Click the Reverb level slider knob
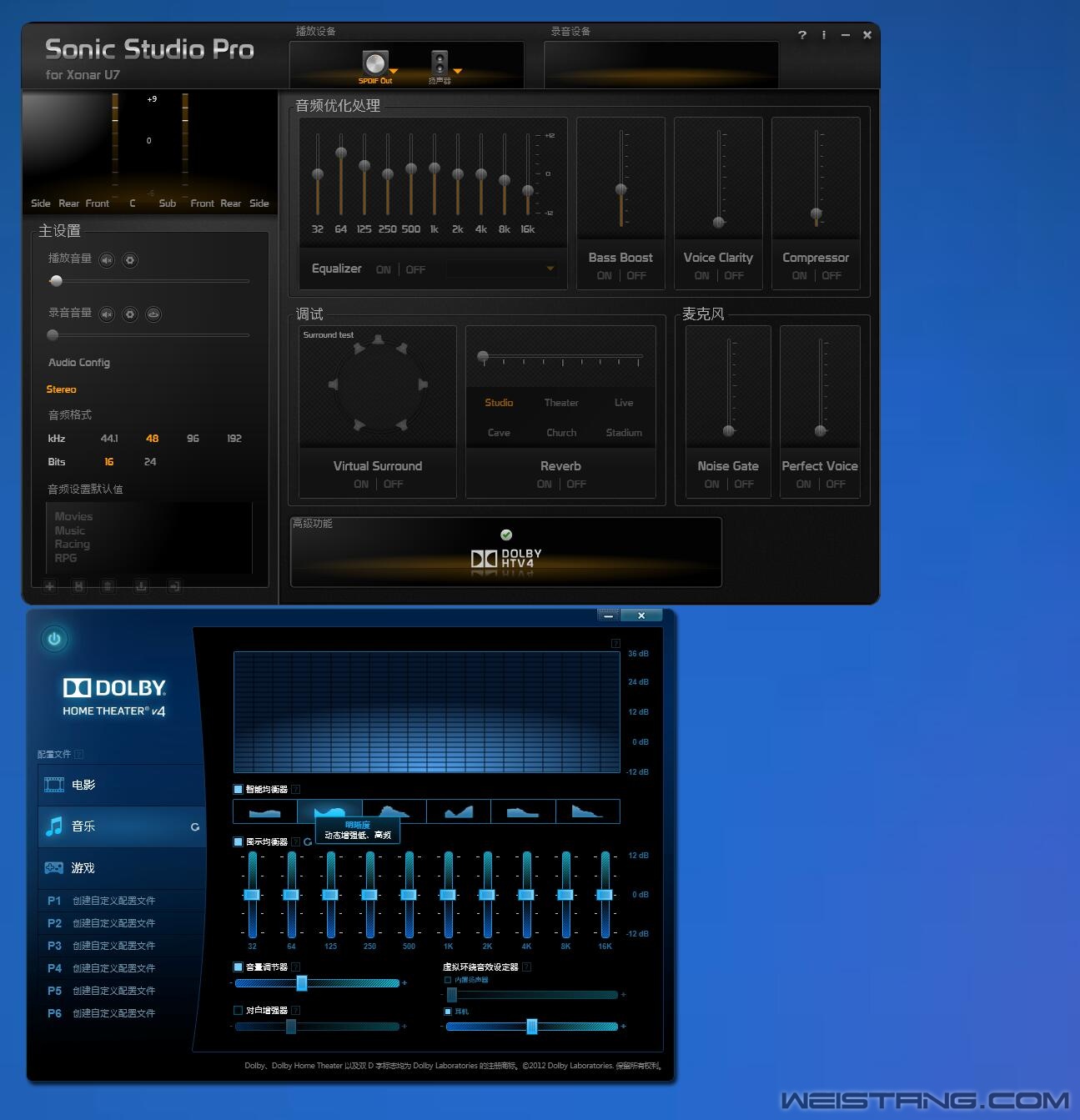 coord(483,357)
